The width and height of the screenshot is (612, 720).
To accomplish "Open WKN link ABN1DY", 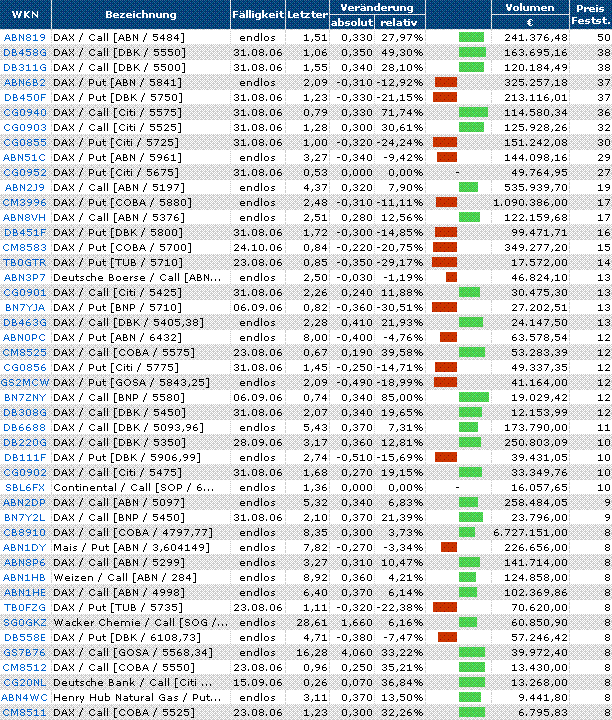I will click(25, 547).
